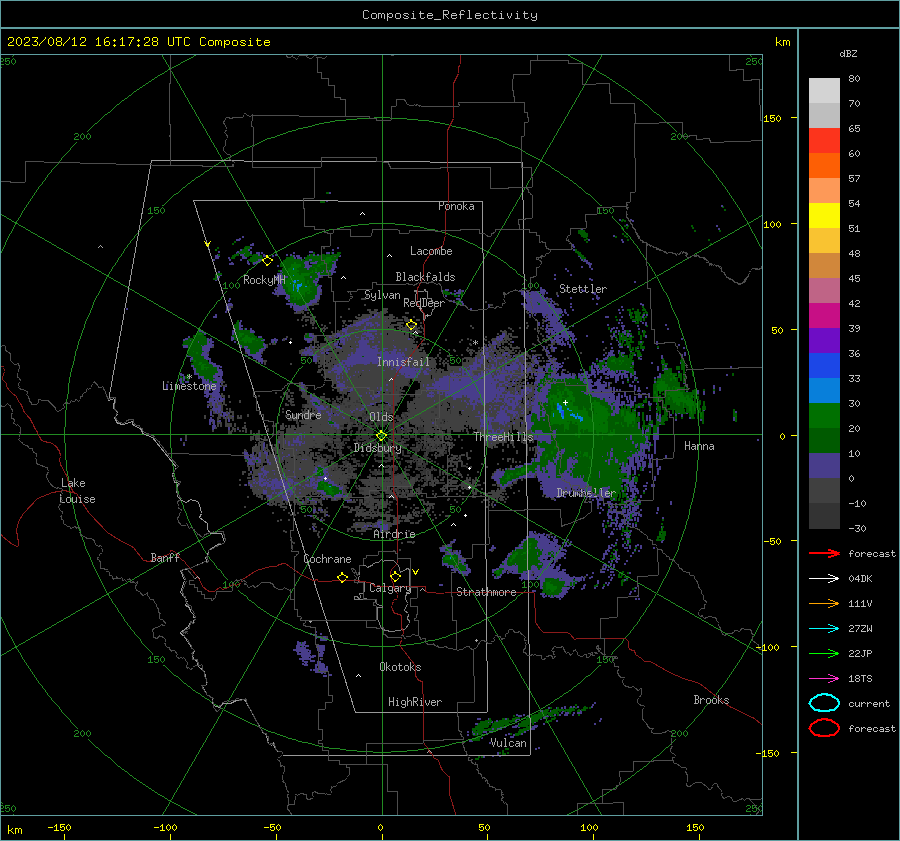The image size is (900, 841).
Task: Click the Sylvan label on the map
Action: click(x=382, y=295)
